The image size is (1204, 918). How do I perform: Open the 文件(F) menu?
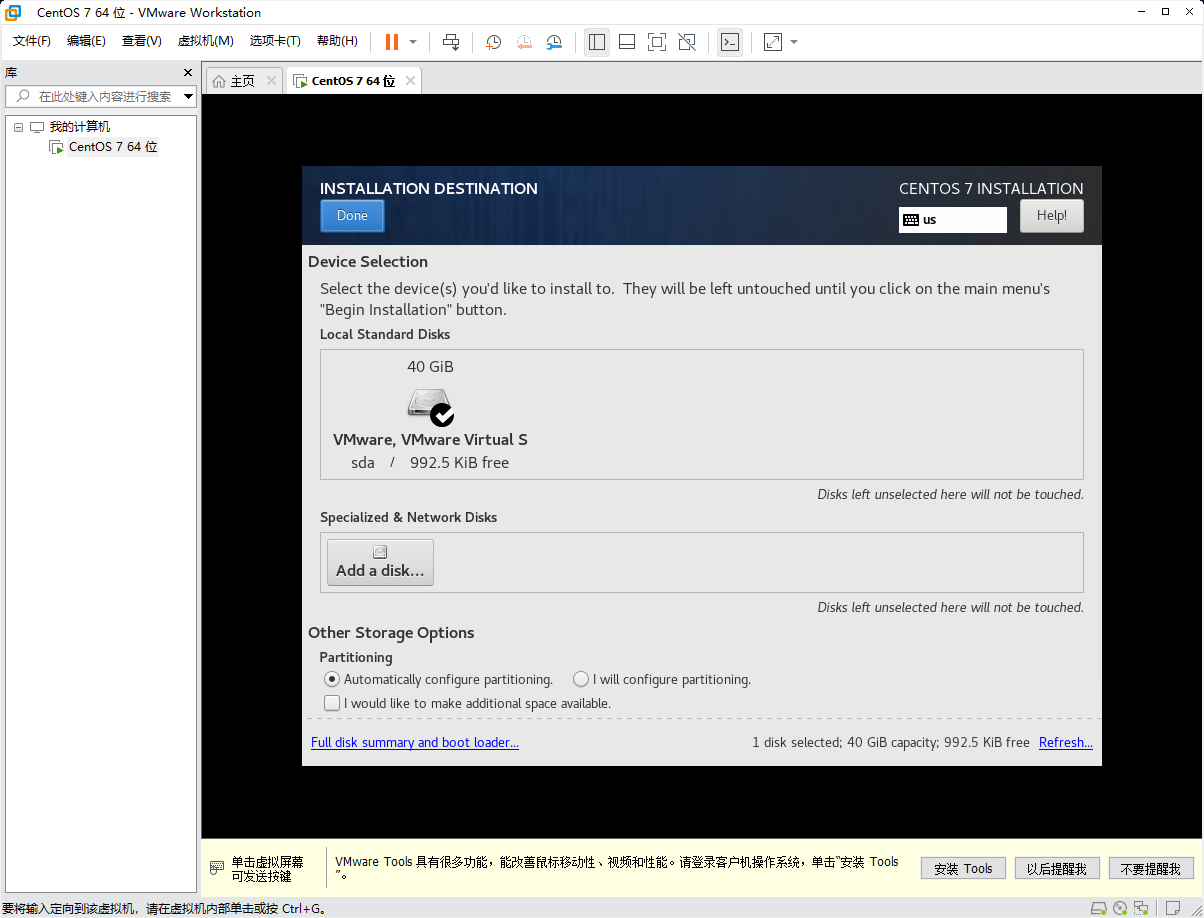click(32, 41)
